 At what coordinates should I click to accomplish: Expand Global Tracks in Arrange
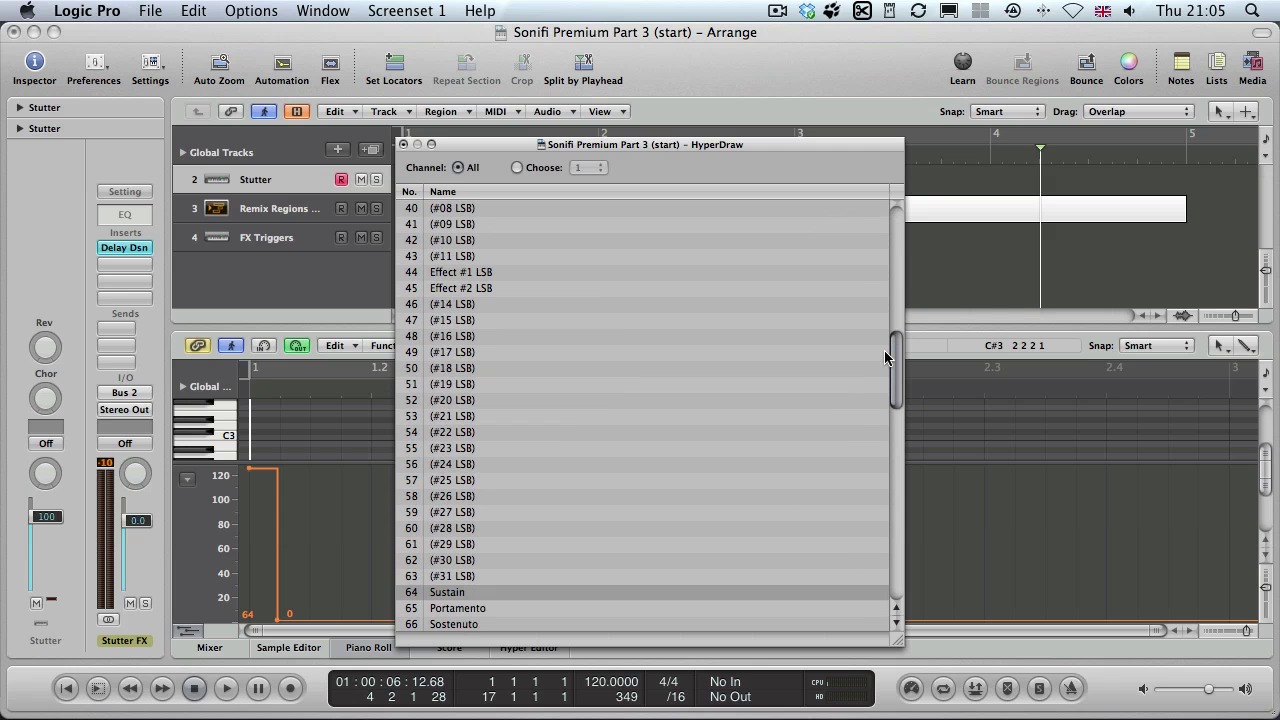click(183, 153)
